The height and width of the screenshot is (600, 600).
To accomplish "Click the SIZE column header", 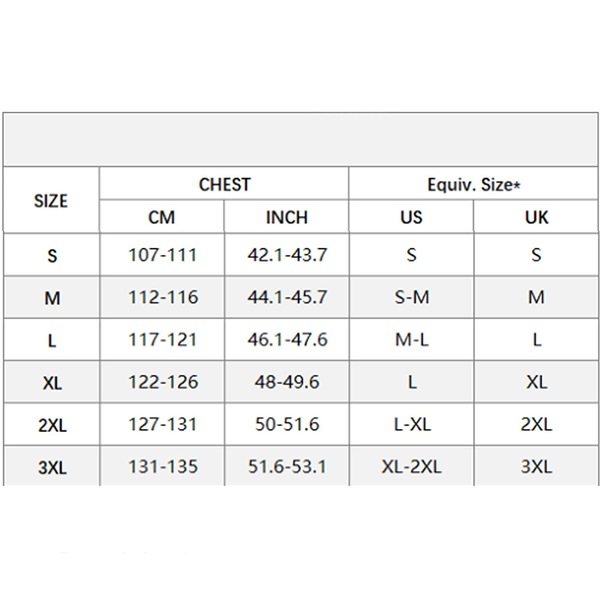I will 51,201.
